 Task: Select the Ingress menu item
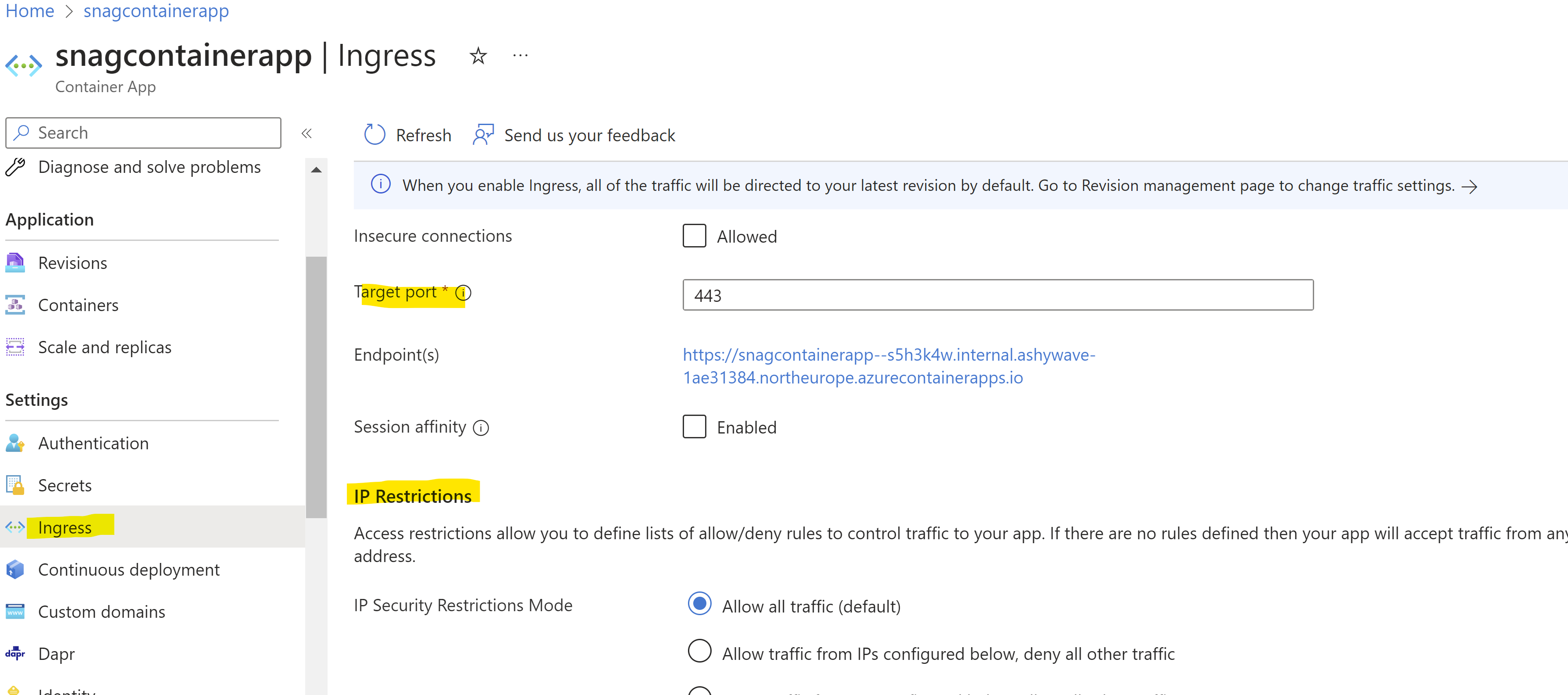[152, 527]
